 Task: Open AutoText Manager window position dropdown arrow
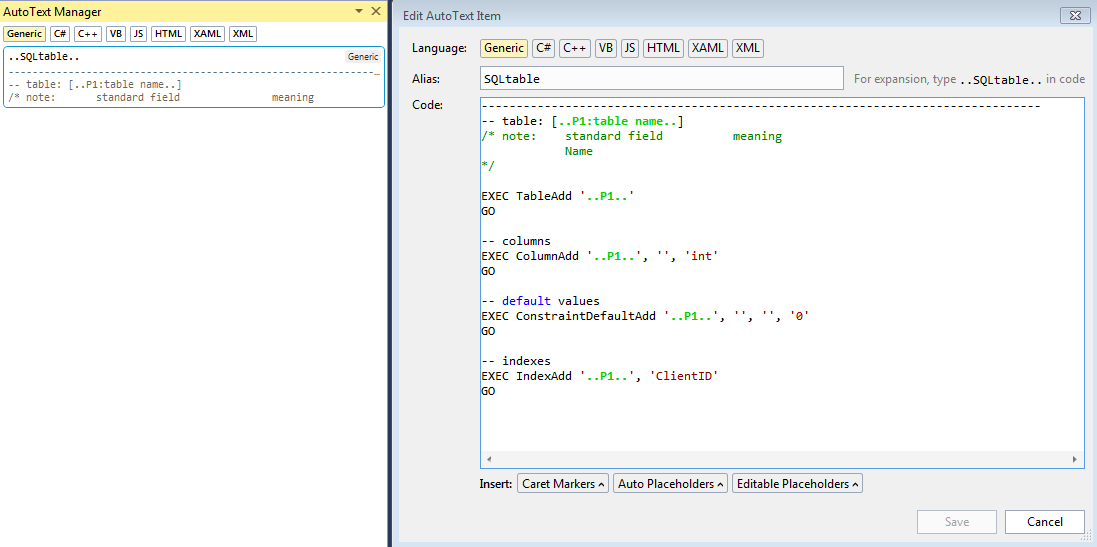(360, 11)
